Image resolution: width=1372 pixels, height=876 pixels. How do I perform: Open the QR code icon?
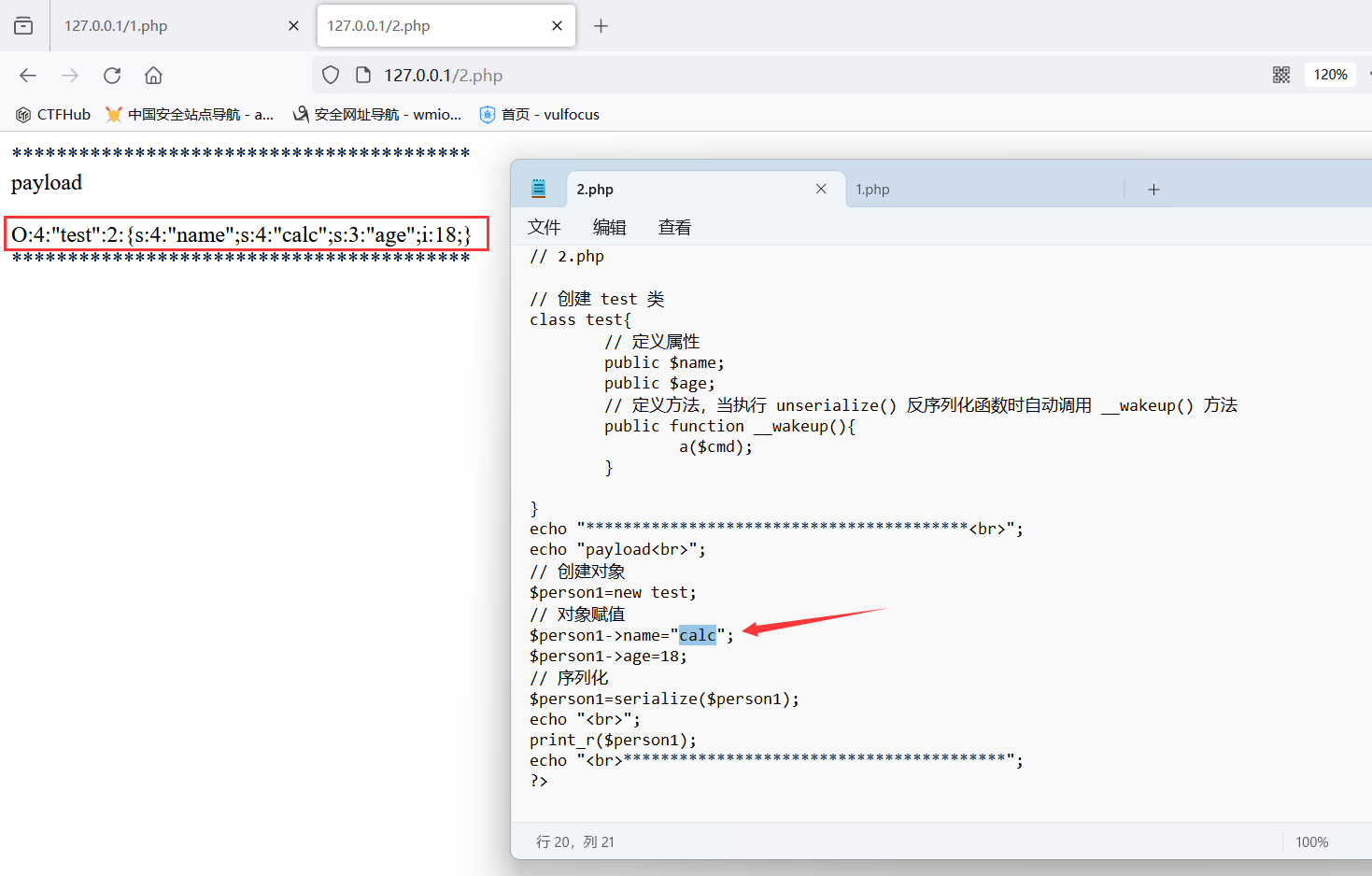pos(1281,75)
